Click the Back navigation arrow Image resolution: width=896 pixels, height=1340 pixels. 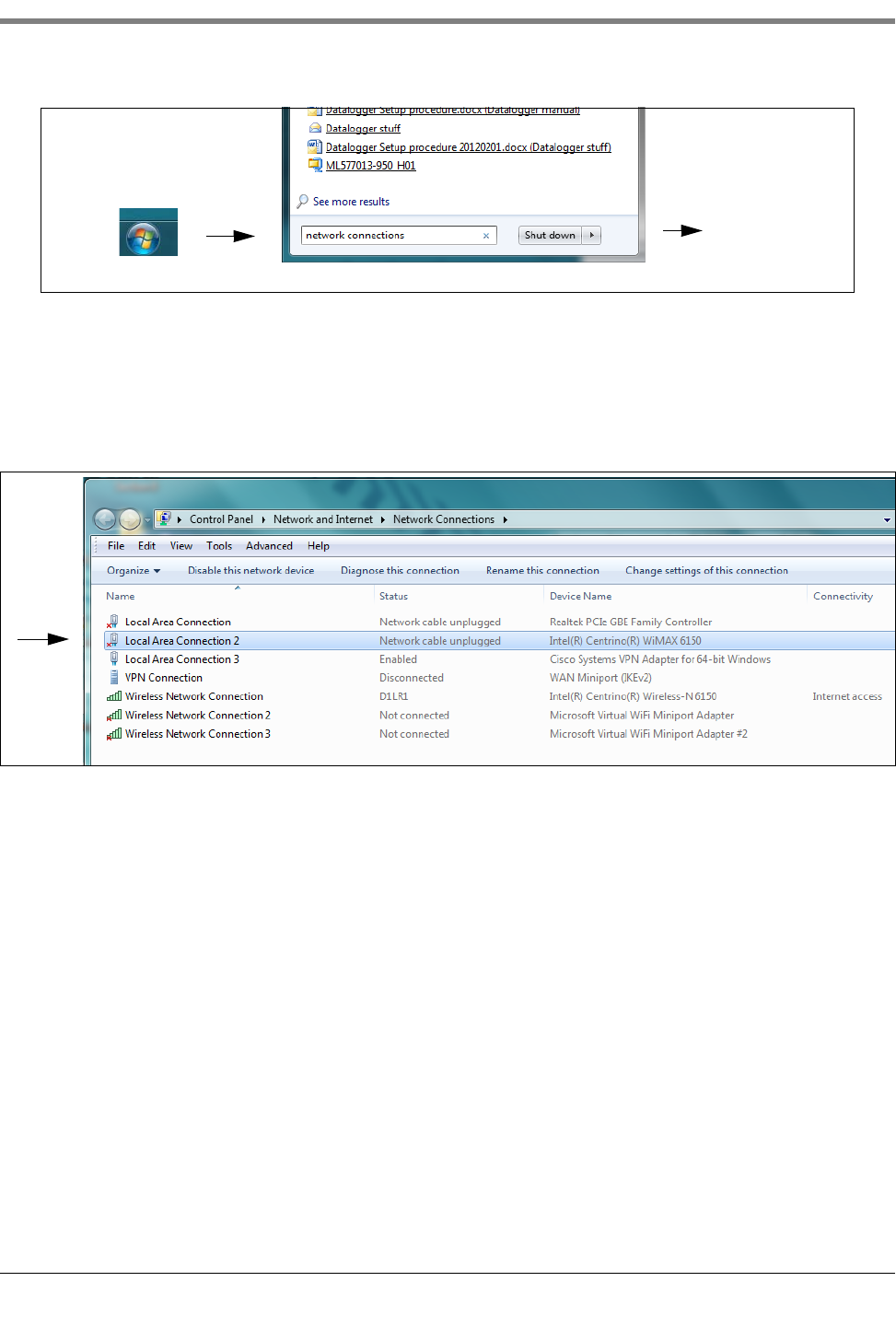(105, 519)
